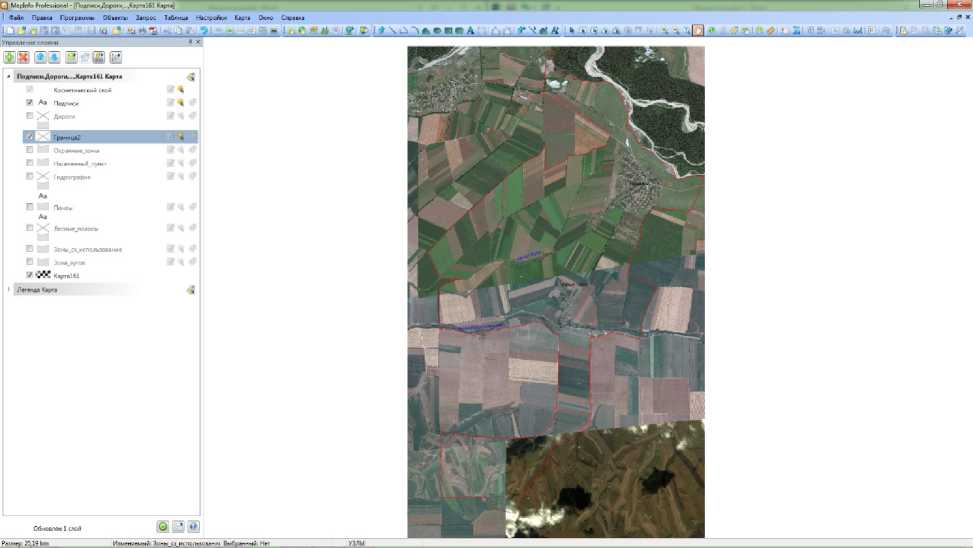Pin the layer control panel

point(191,42)
